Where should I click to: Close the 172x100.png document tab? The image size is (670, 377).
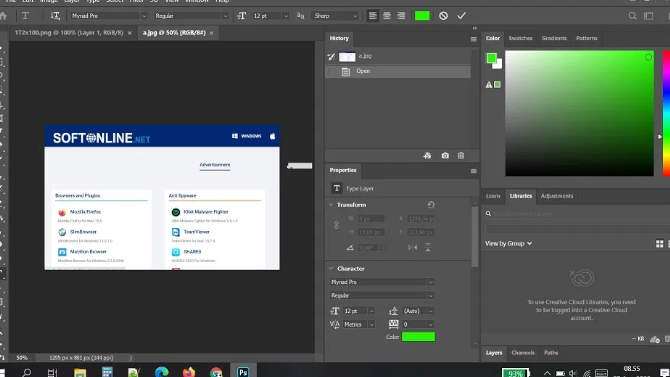tap(129, 33)
